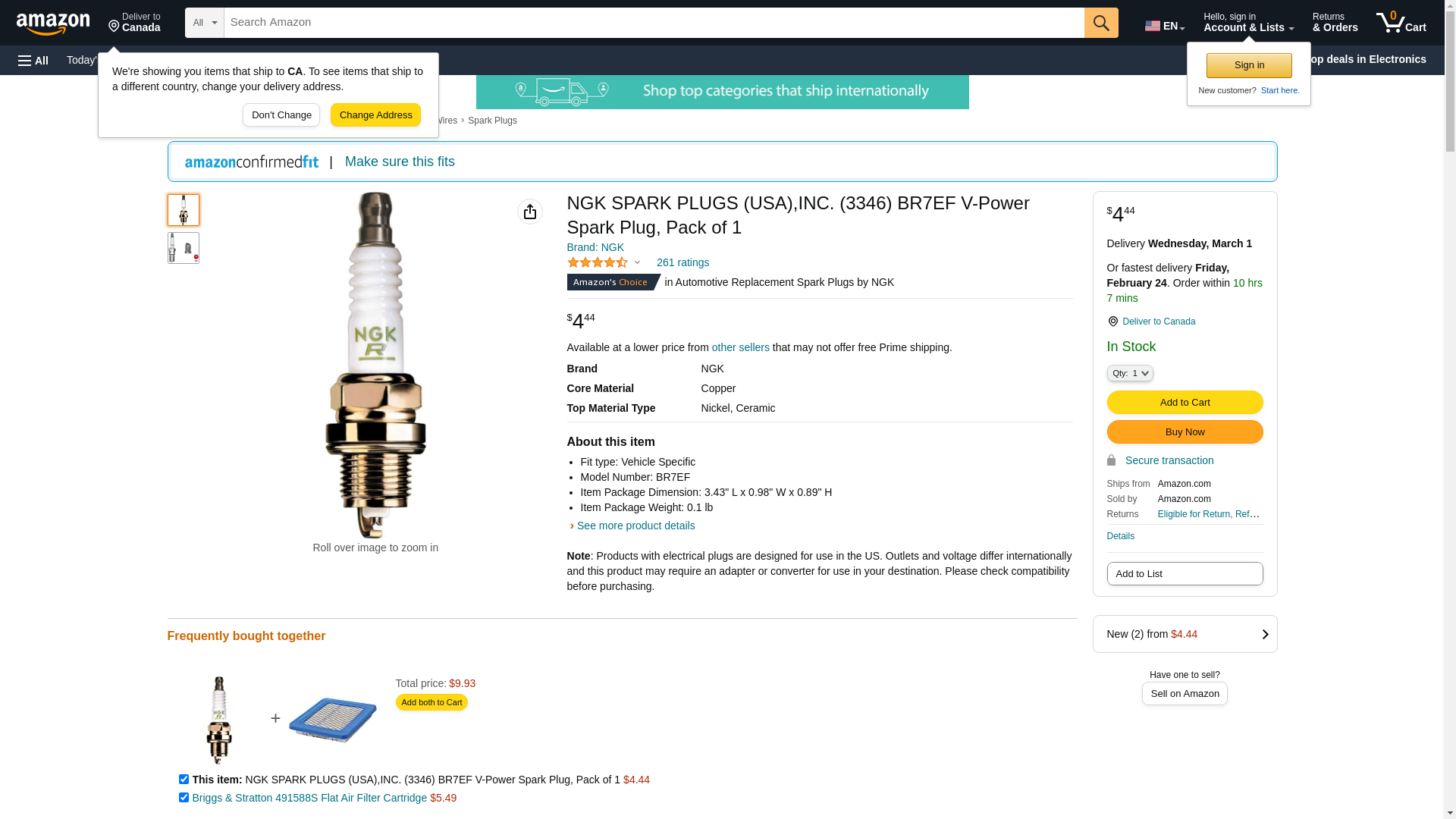This screenshot has width=1456, height=819.
Task: Open the EN language flag selector
Action: point(1164,25)
